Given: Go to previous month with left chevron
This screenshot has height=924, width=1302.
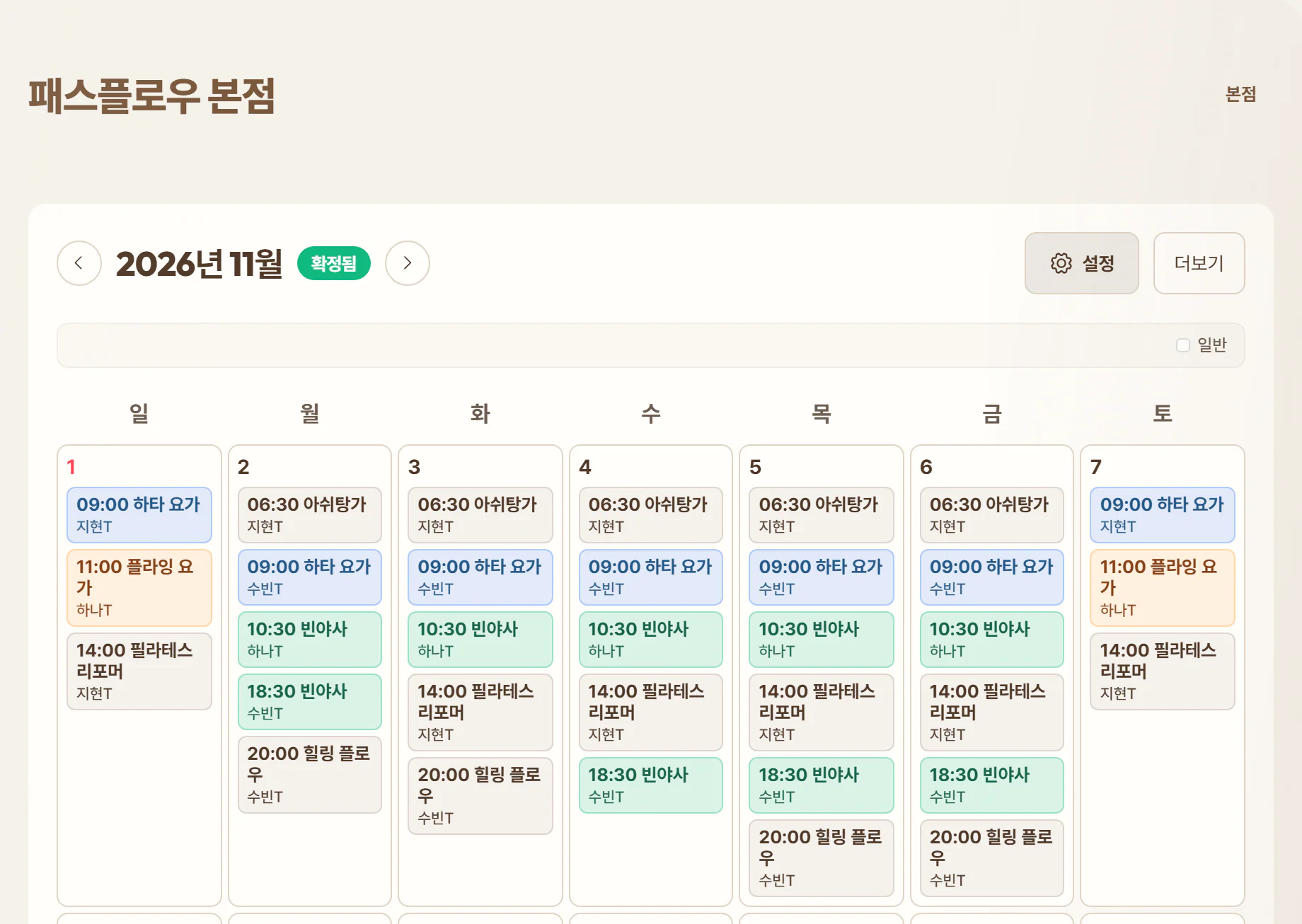Looking at the screenshot, I should point(79,263).
